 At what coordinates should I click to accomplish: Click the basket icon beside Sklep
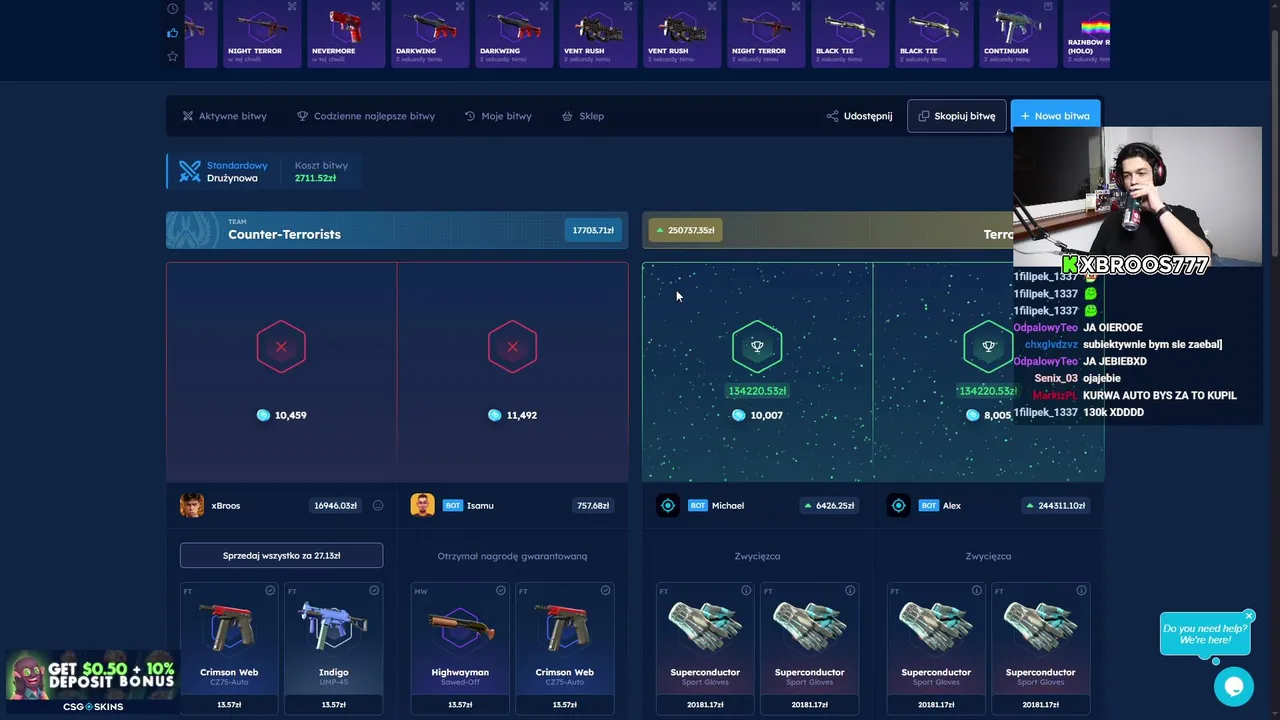[x=567, y=116]
